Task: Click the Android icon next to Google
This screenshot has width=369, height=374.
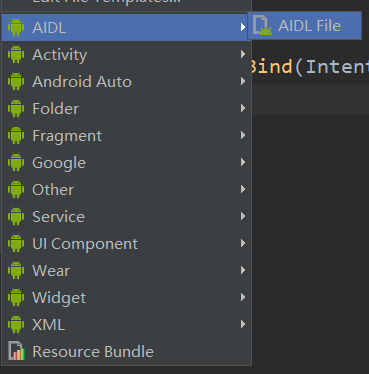Action: point(16,162)
